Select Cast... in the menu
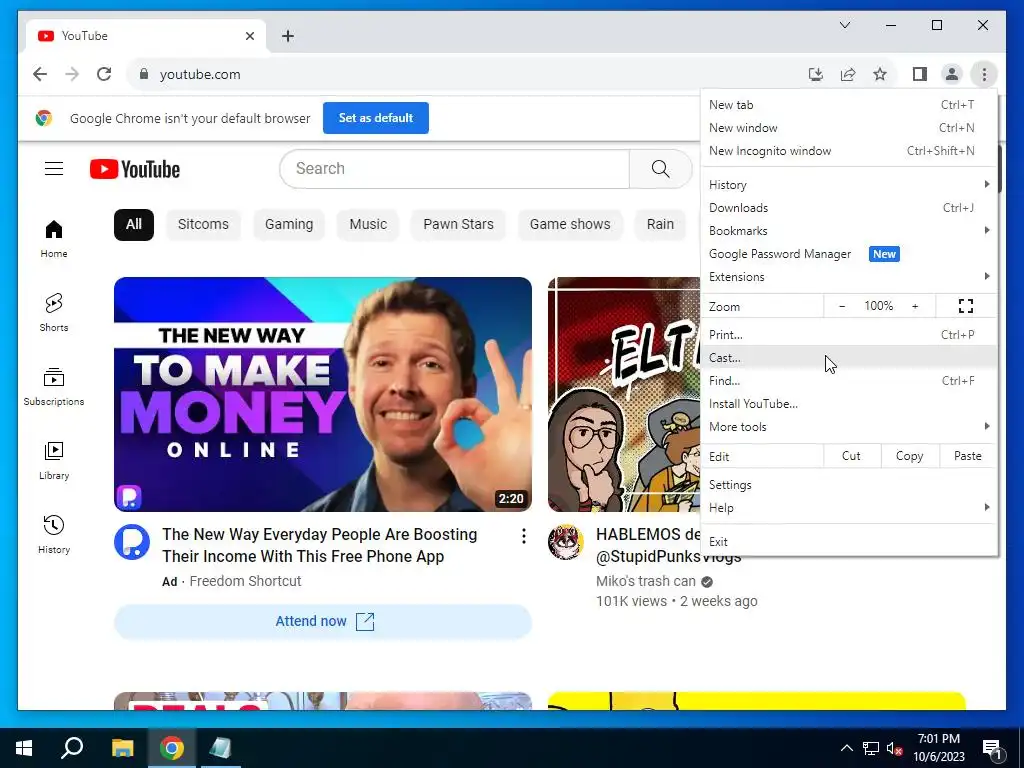 pos(848,357)
